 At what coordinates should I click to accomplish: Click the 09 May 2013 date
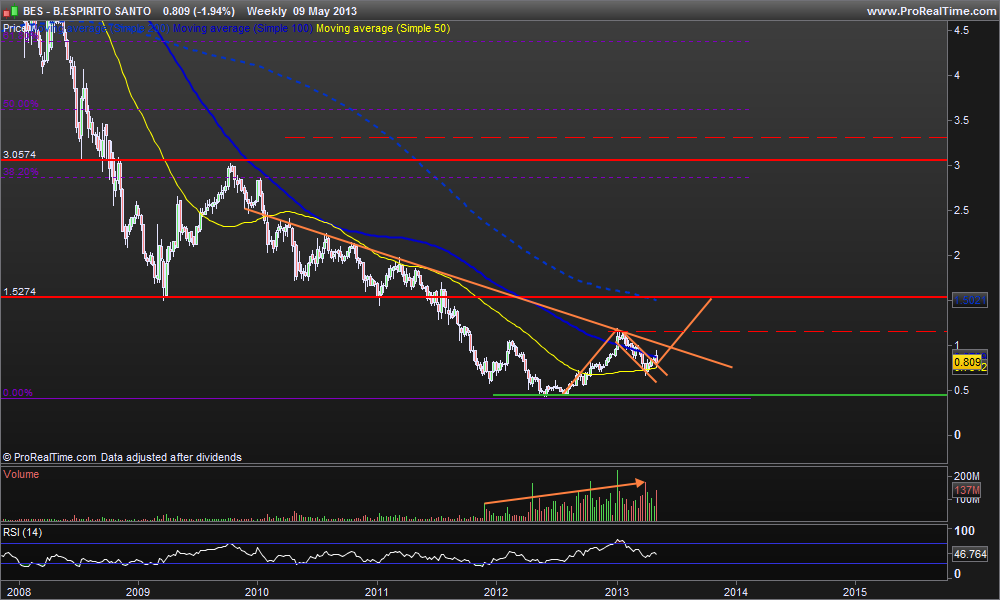click(x=325, y=11)
